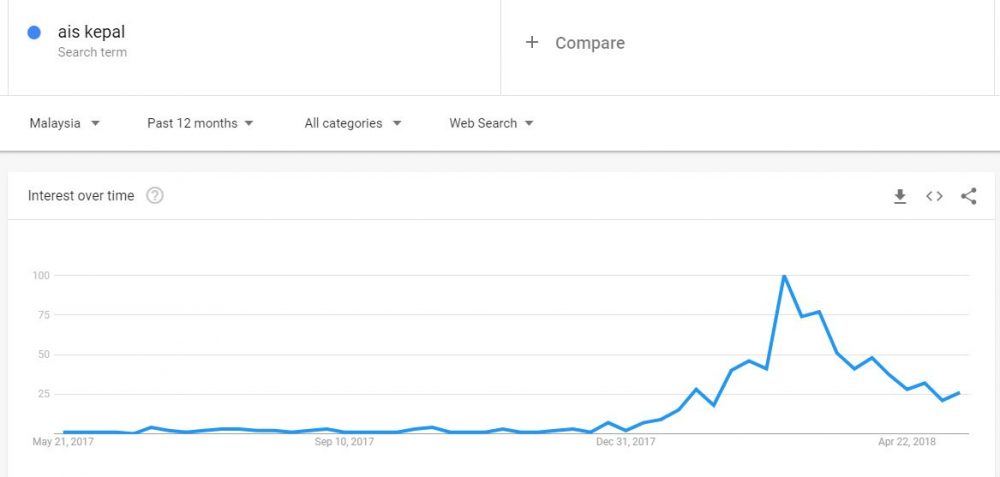Click the blue dot for ais kepal
The width and height of the screenshot is (1000, 477).
tap(34, 33)
